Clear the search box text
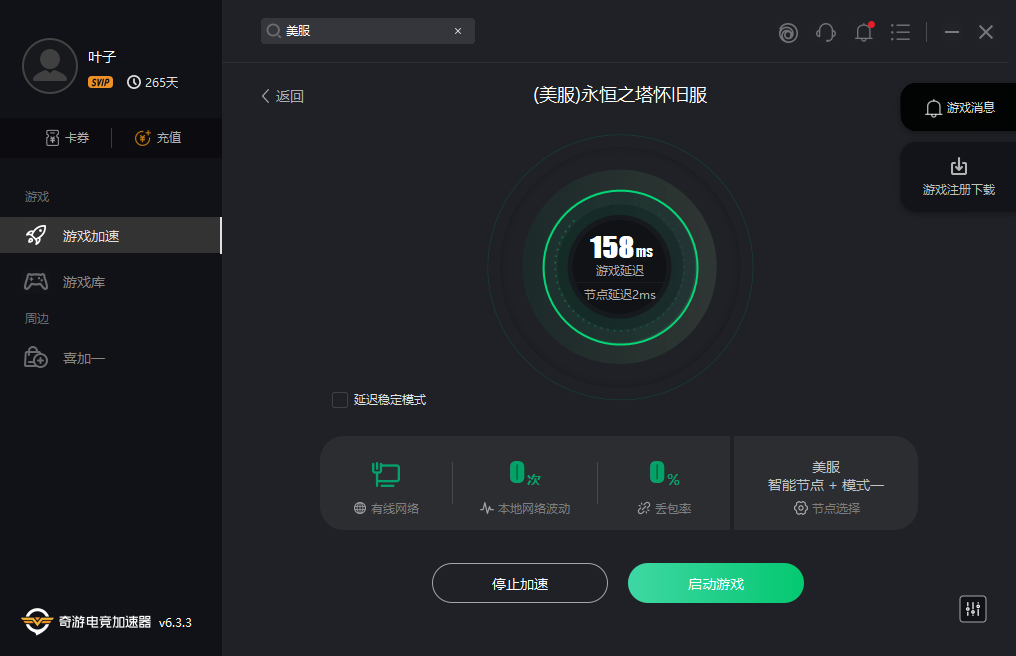The image size is (1016, 656). [x=458, y=31]
